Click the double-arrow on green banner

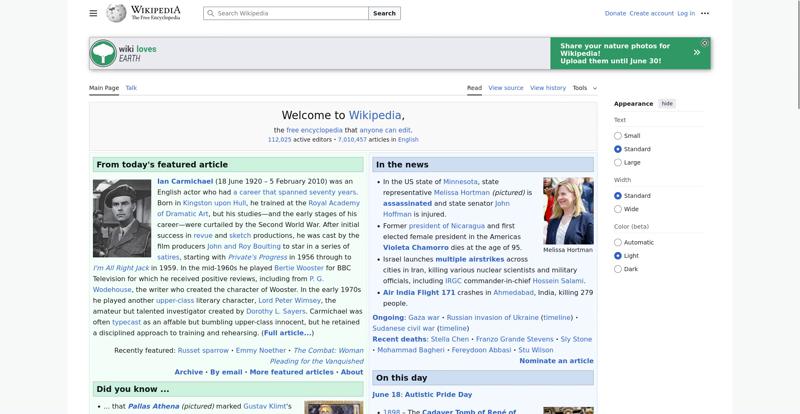pyautogui.click(x=696, y=53)
